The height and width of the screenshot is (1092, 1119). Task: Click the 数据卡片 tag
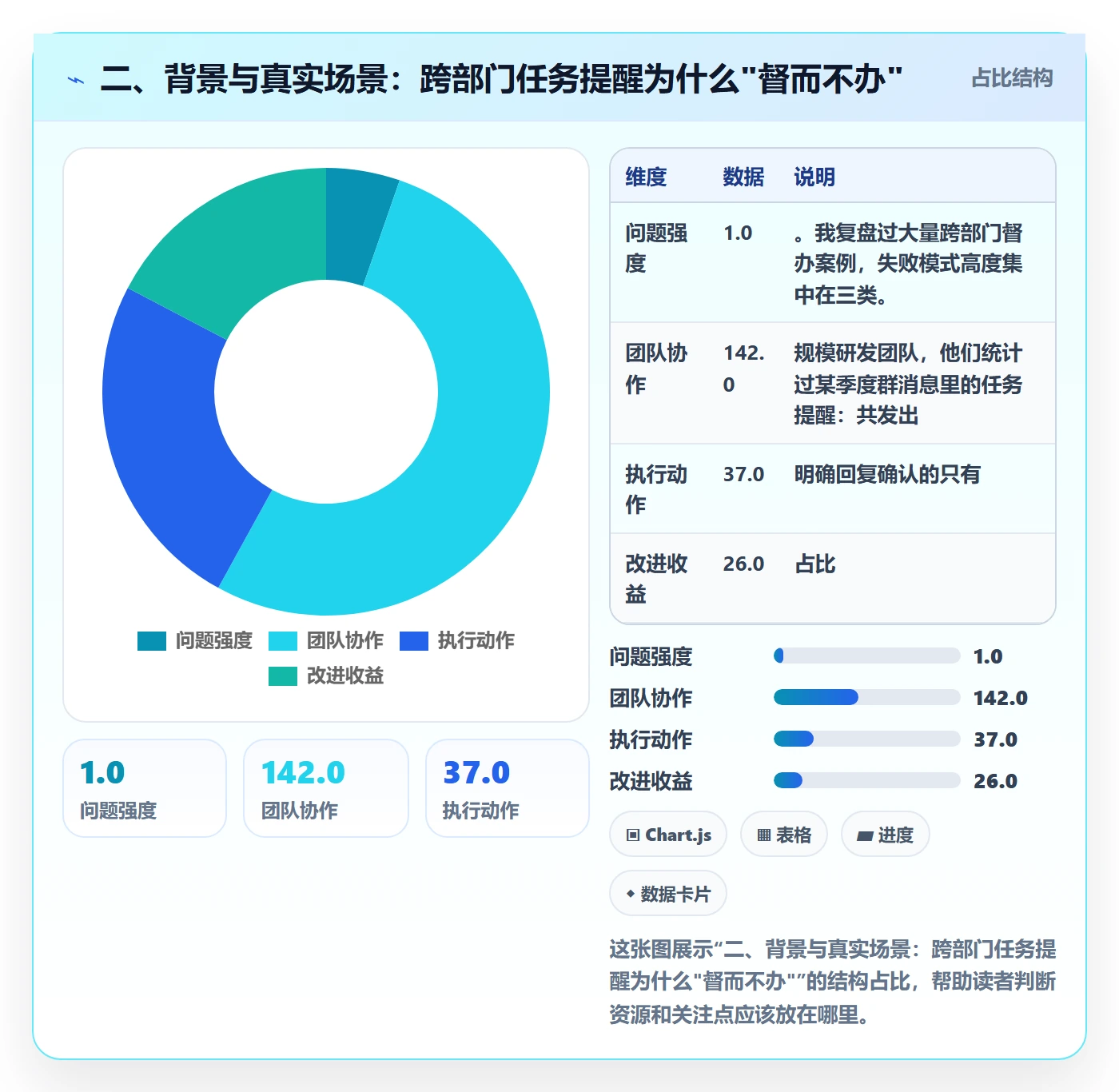pyautogui.click(x=668, y=894)
